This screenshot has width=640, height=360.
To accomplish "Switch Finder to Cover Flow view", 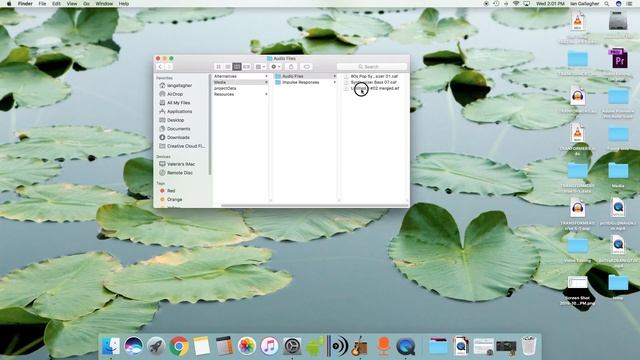I will point(246,67).
